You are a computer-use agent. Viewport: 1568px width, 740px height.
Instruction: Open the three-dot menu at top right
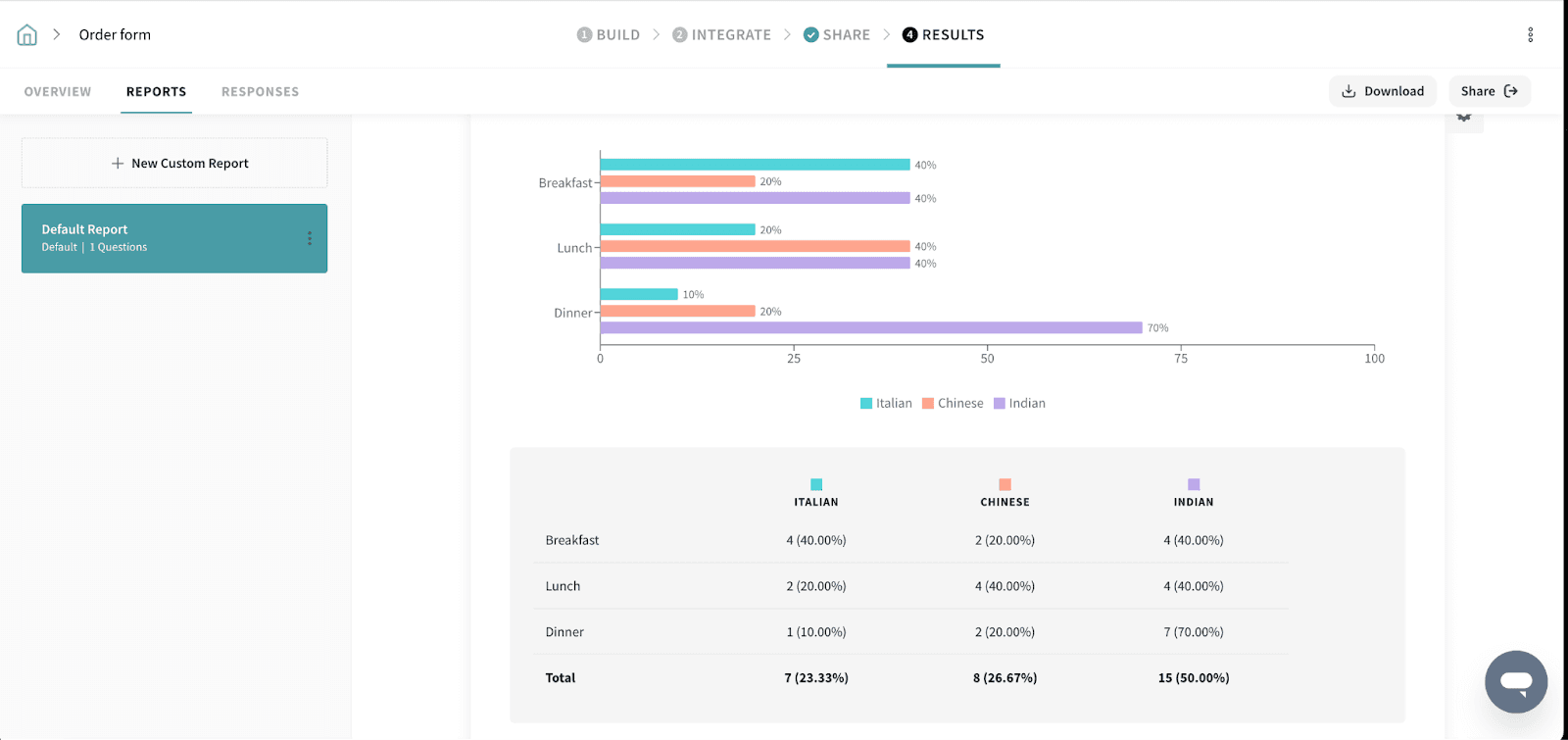coord(1530,35)
